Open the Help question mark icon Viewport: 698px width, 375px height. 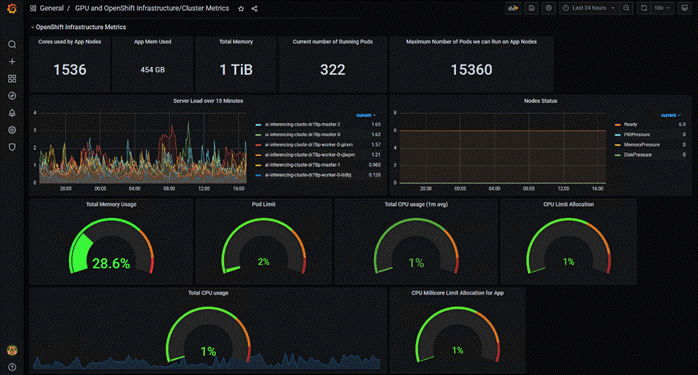(12, 367)
